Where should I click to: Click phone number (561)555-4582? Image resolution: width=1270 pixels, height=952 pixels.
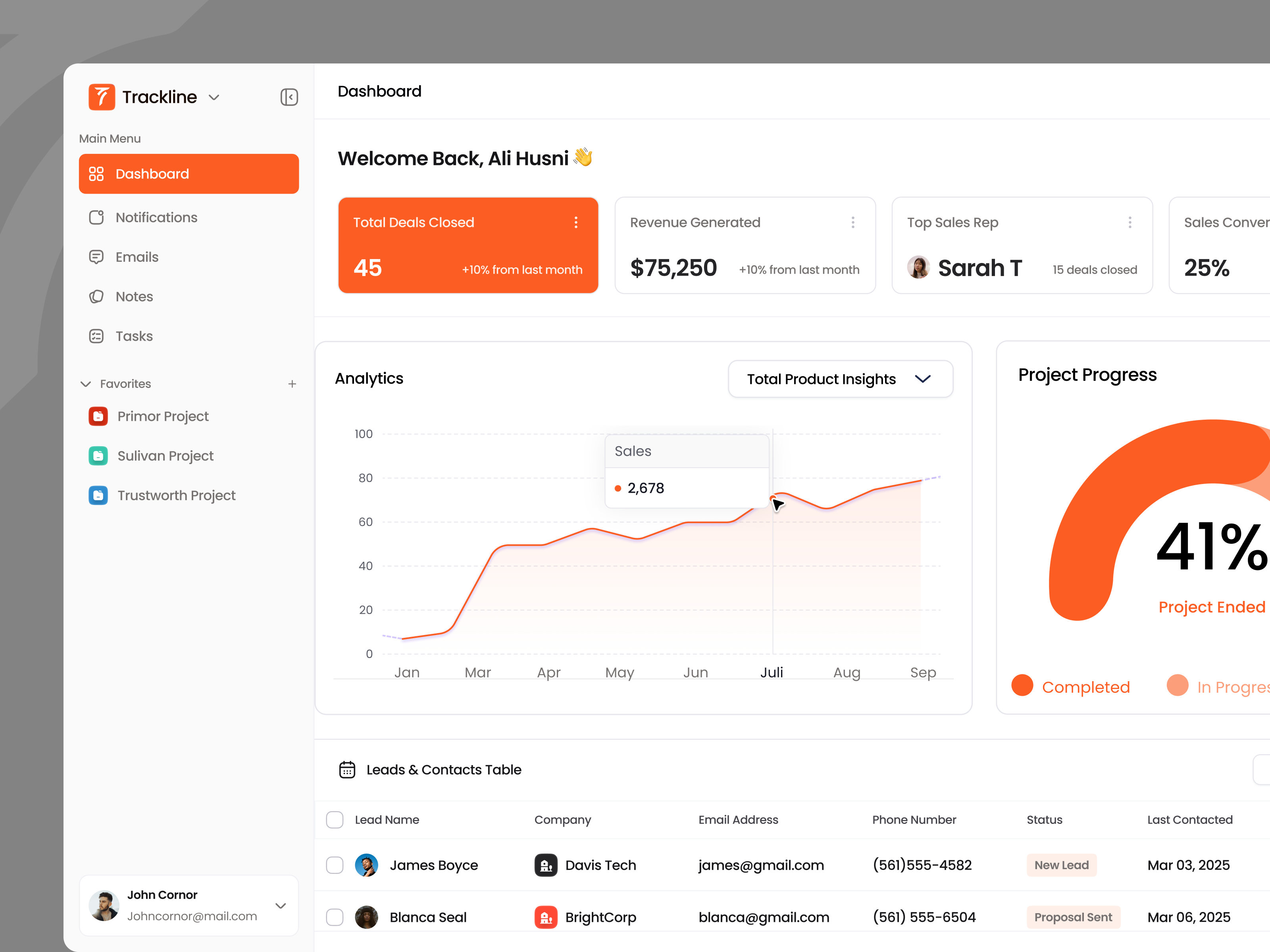tap(922, 865)
